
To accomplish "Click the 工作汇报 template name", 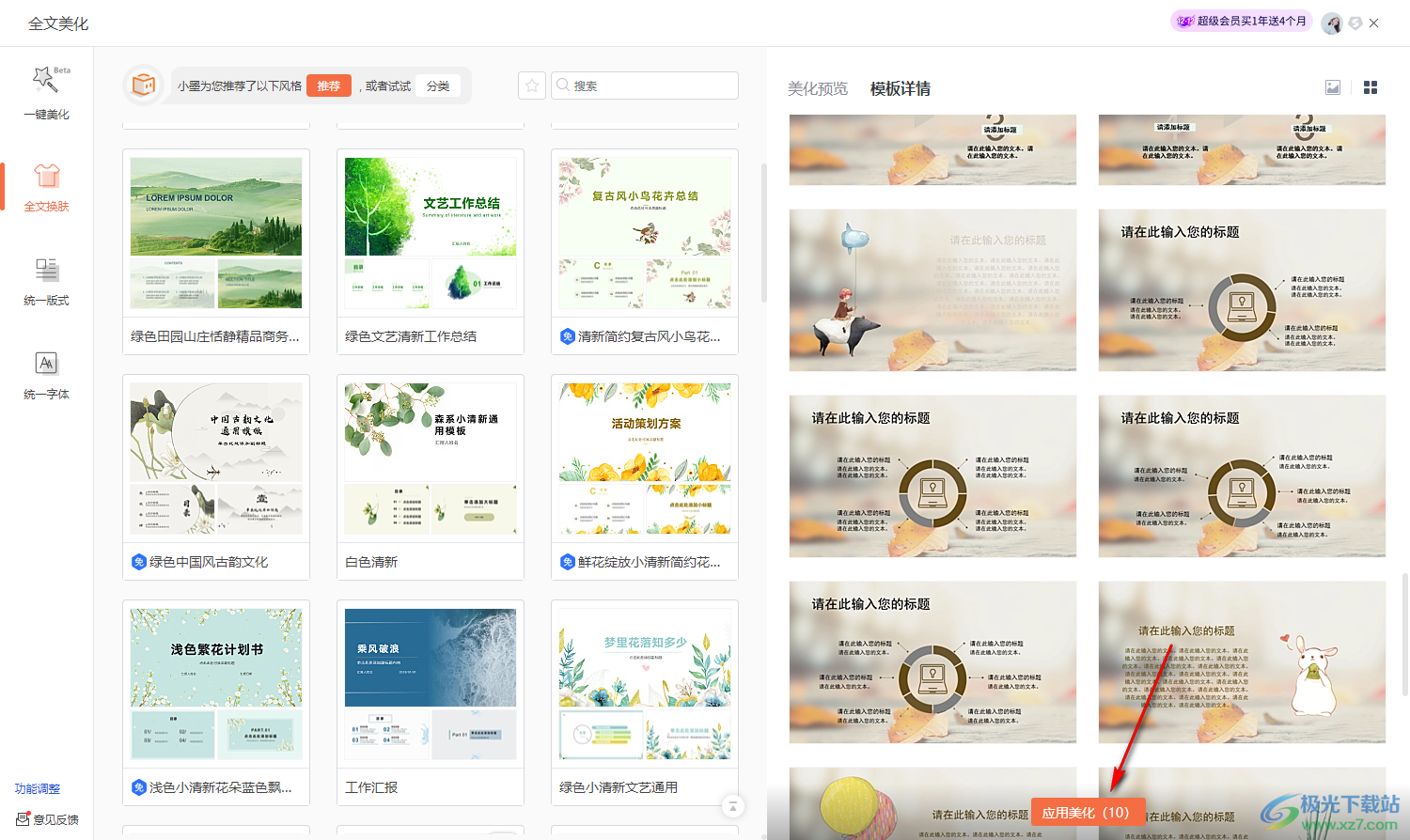I will coord(371,787).
